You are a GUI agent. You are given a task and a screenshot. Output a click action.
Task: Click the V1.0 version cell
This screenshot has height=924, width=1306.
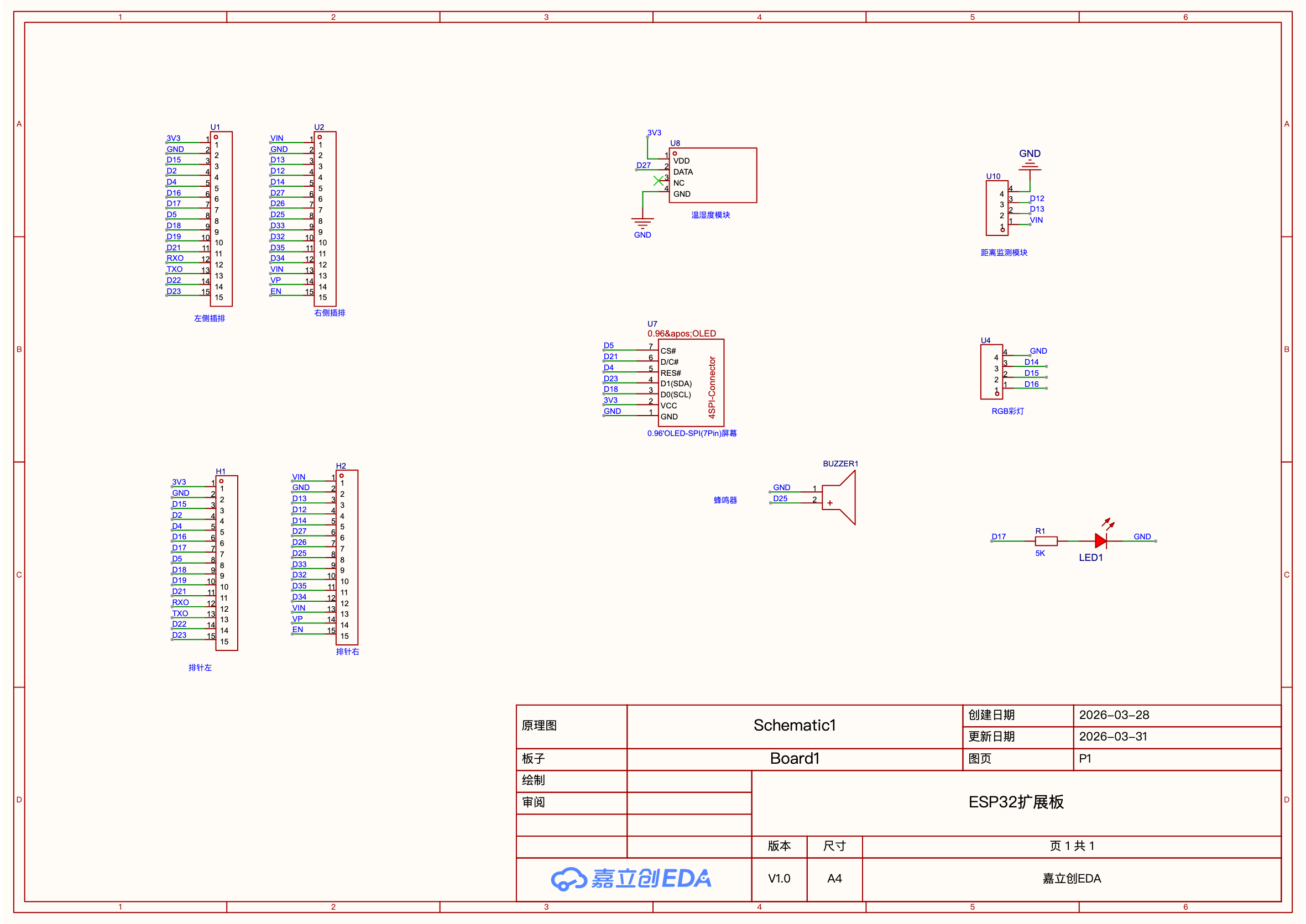779,879
